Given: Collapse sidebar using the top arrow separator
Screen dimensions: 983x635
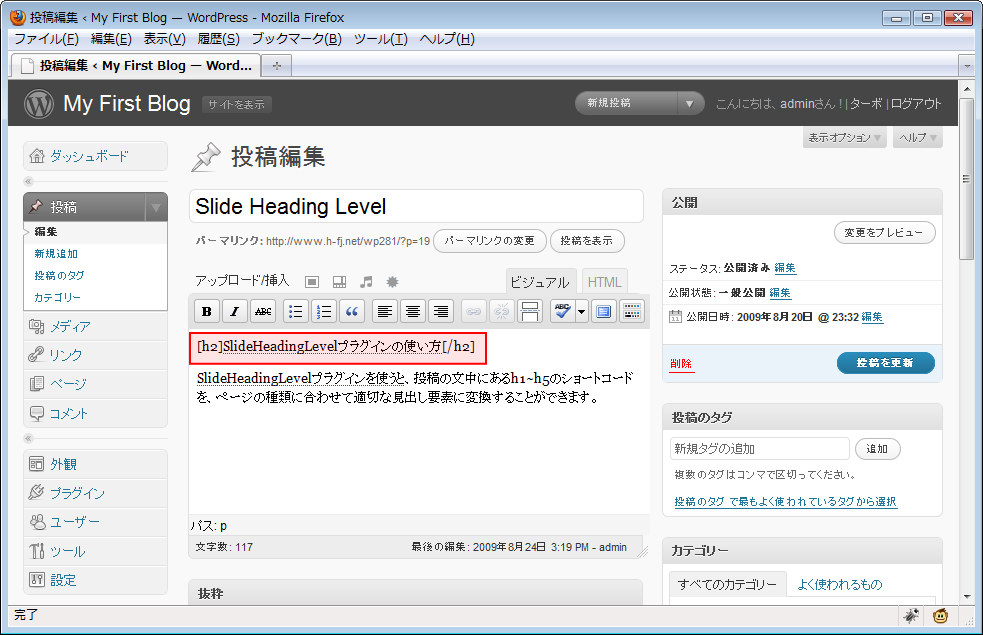Looking at the screenshot, I should tap(28, 181).
